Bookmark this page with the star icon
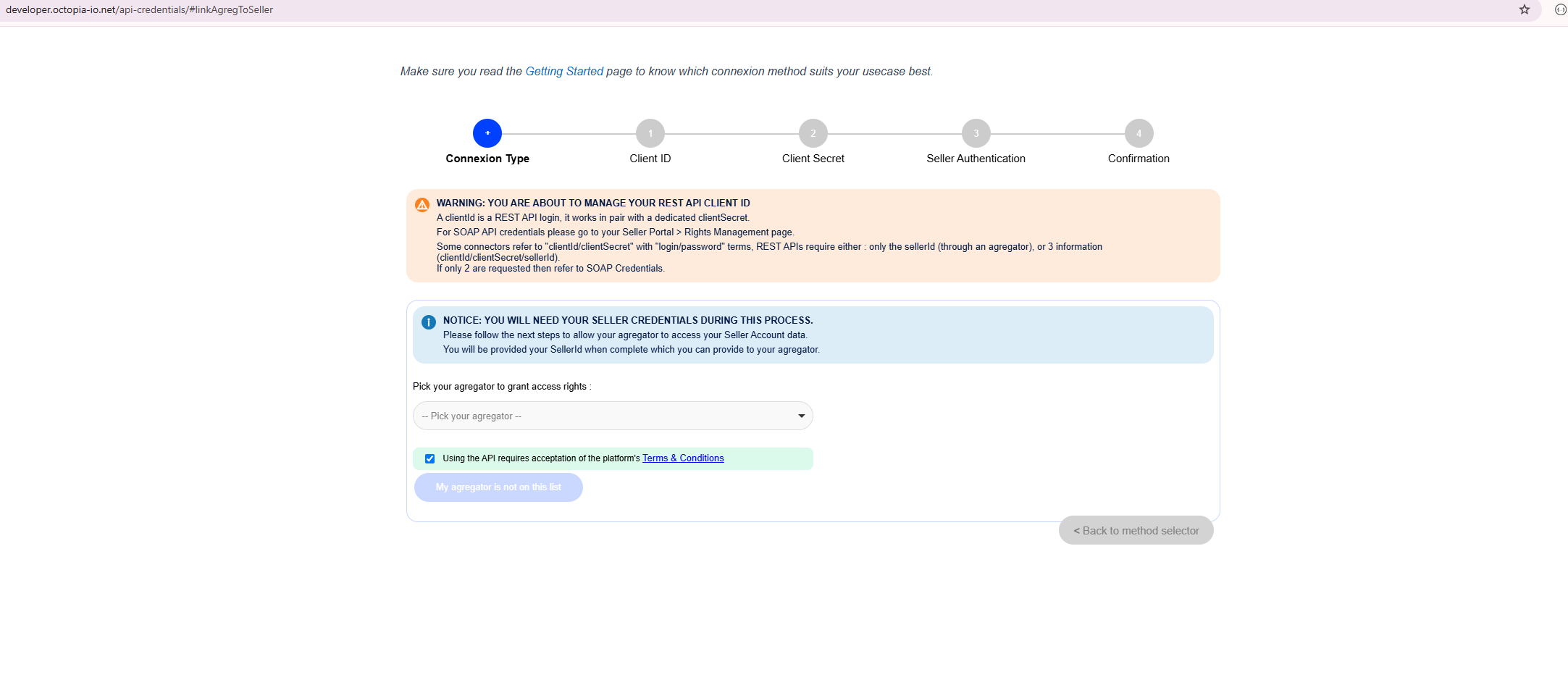The width and height of the screenshot is (1568, 680). click(x=1525, y=9)
